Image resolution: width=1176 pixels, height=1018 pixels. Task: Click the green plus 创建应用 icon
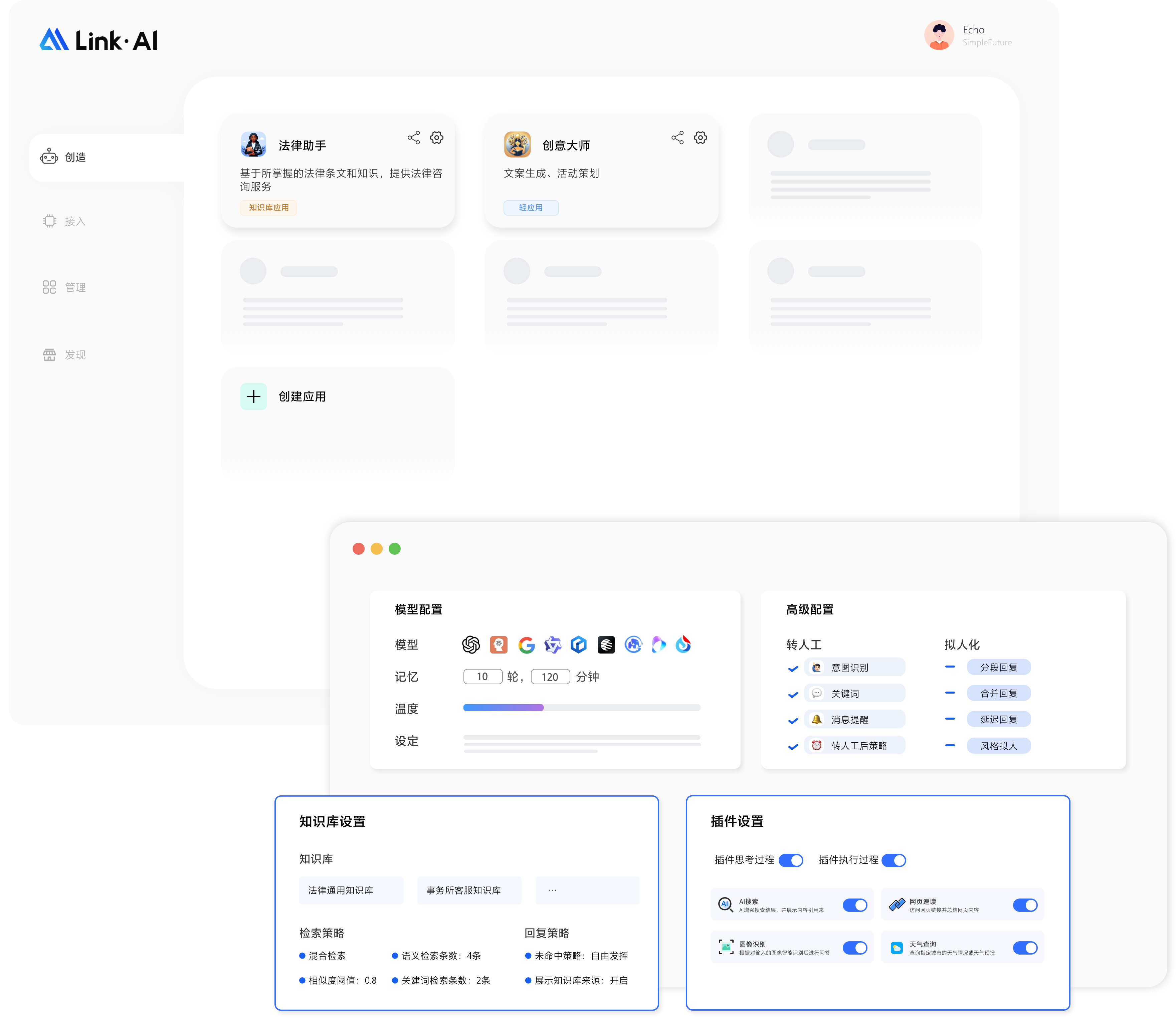tap(253, 397)
